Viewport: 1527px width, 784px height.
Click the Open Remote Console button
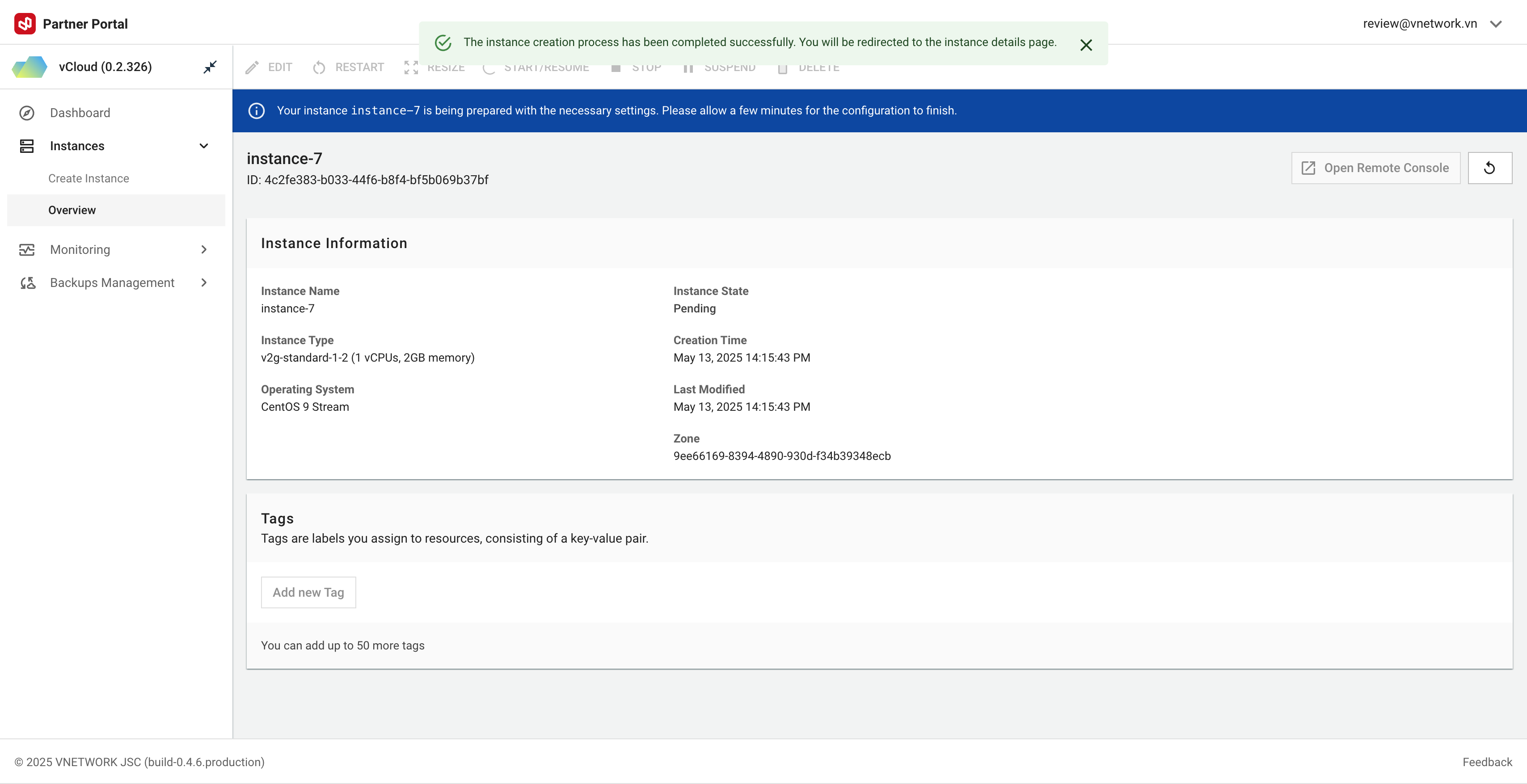[1375, 169]
